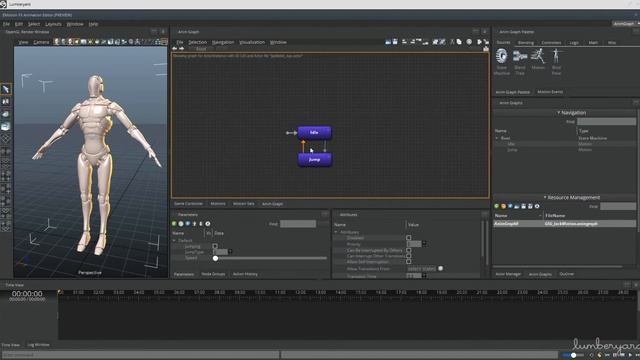This screenshot has width=640, height=360.
Task: Click the grey remove parameter icon
Action: coord(181,224)
